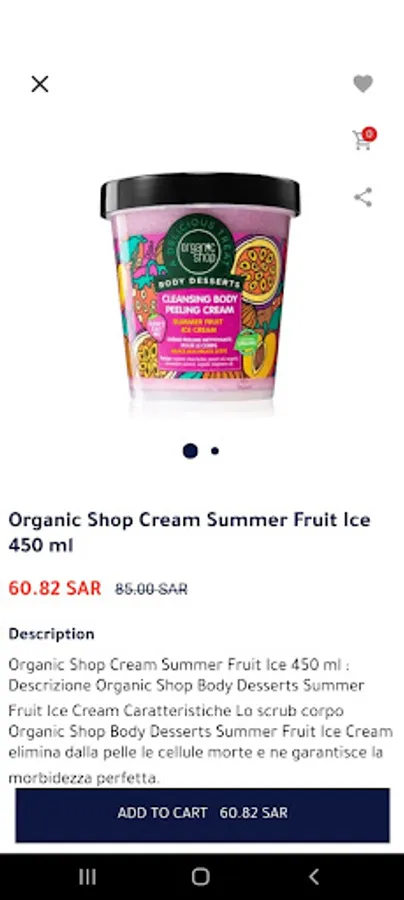Tap the crossed-out 85.00 SAR price
This screenshot has width=404, height=900.
151,589
